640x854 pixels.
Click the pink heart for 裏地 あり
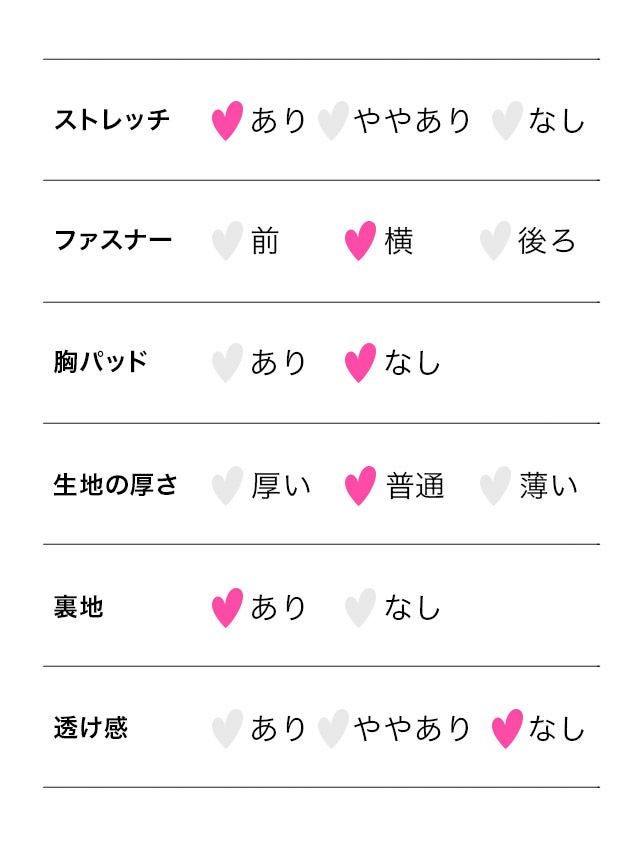coord(228,608)
